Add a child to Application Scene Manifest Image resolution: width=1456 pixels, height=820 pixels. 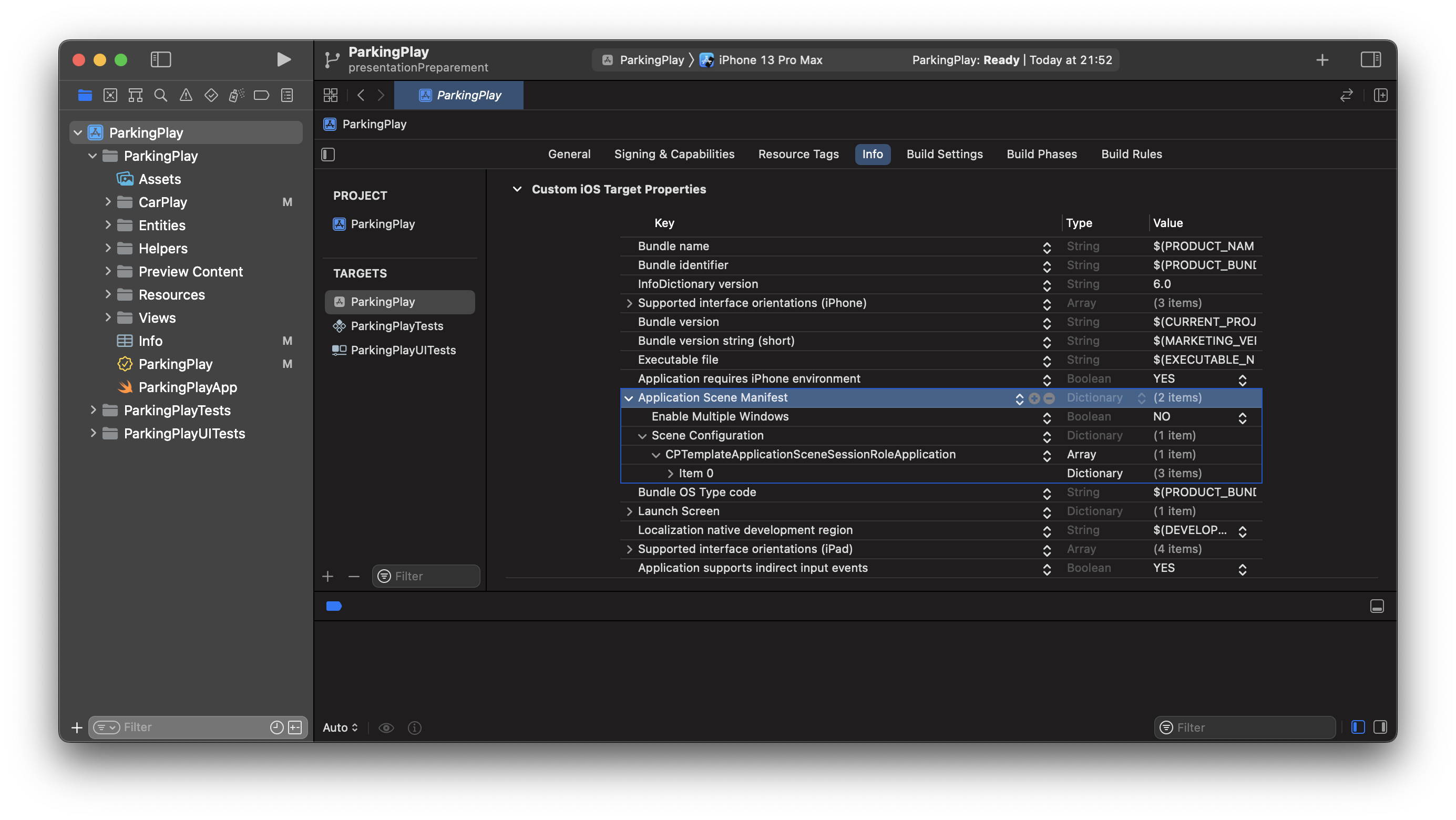click(1034, 398)
